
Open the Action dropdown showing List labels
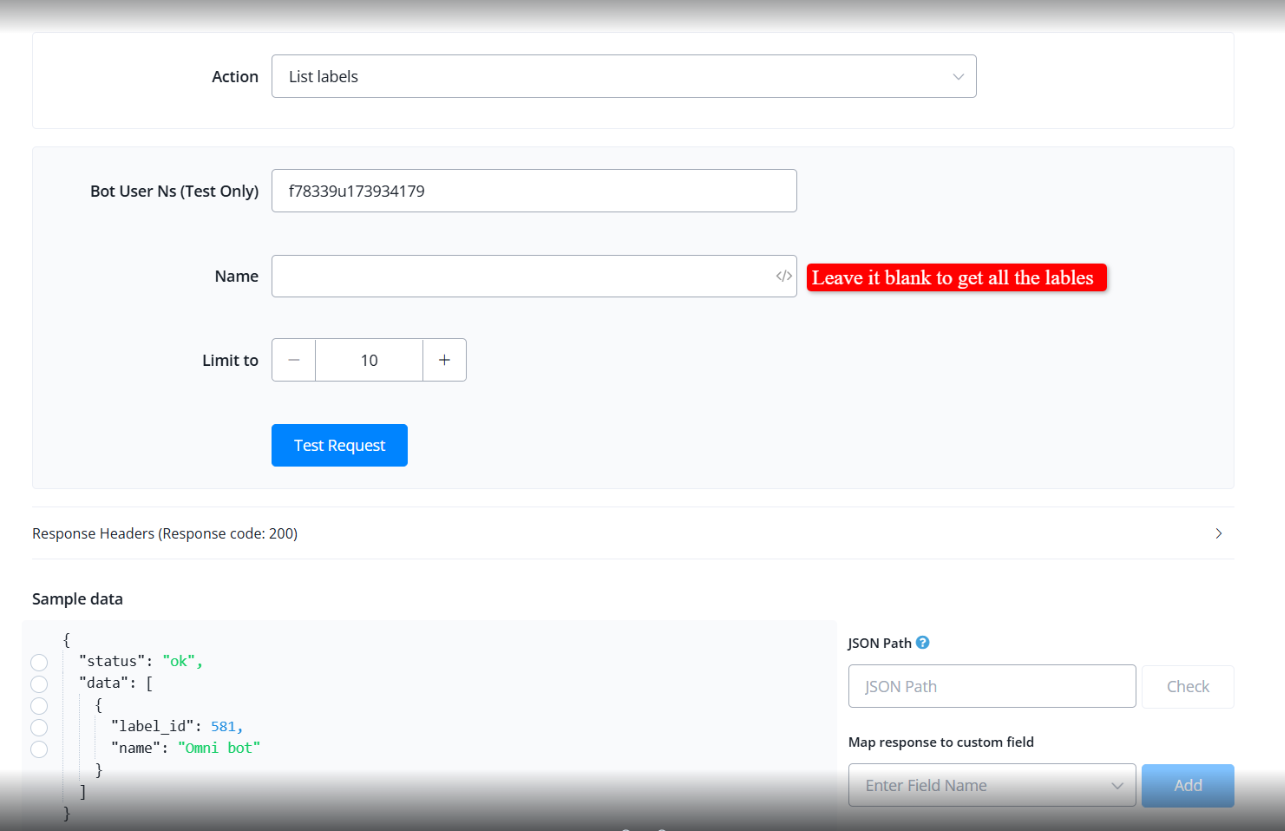click(623, 76)
